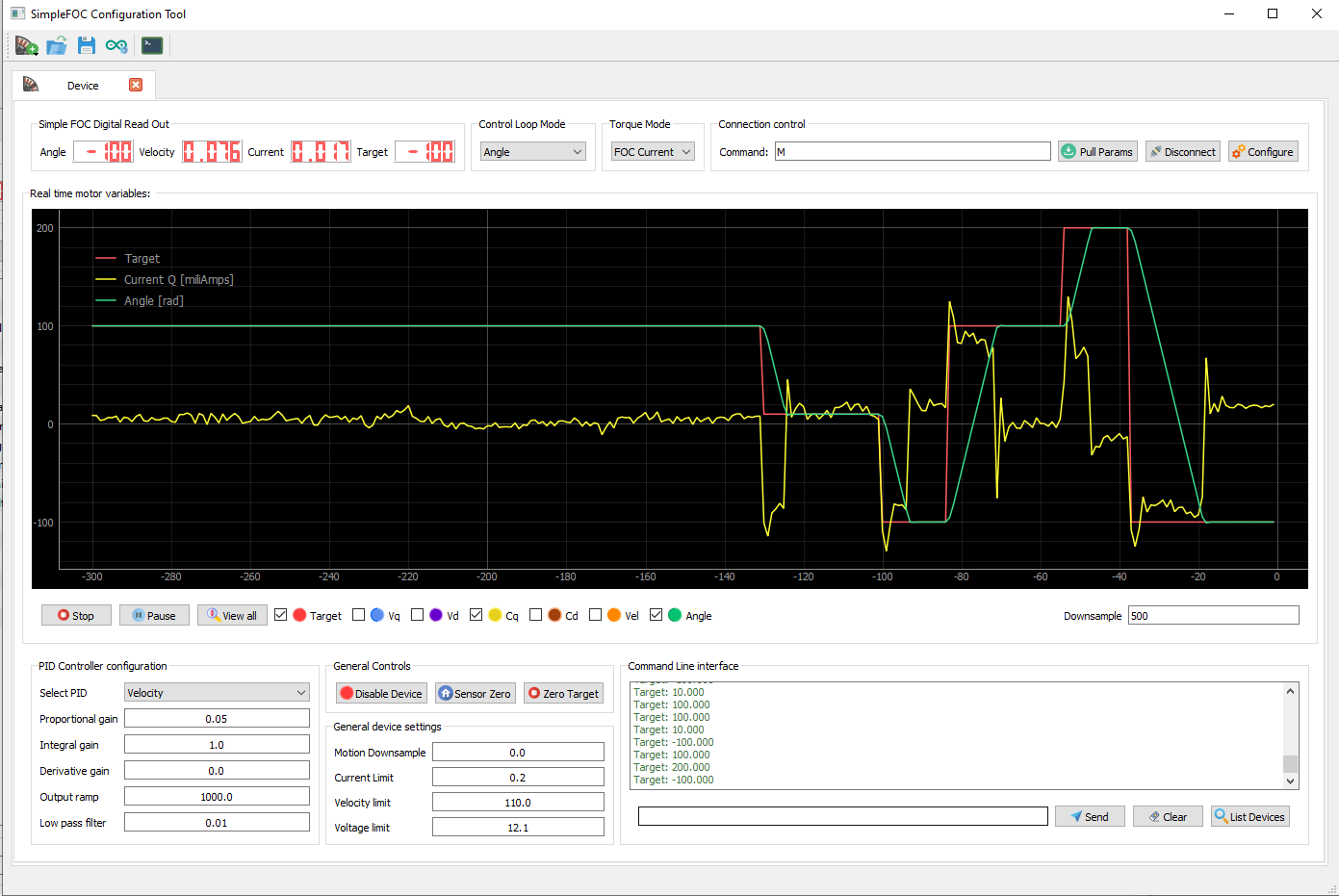Viewport: 1339px width, 896px height.
Task: Click the add motor device toolbar icon
Action: (26, 45)
